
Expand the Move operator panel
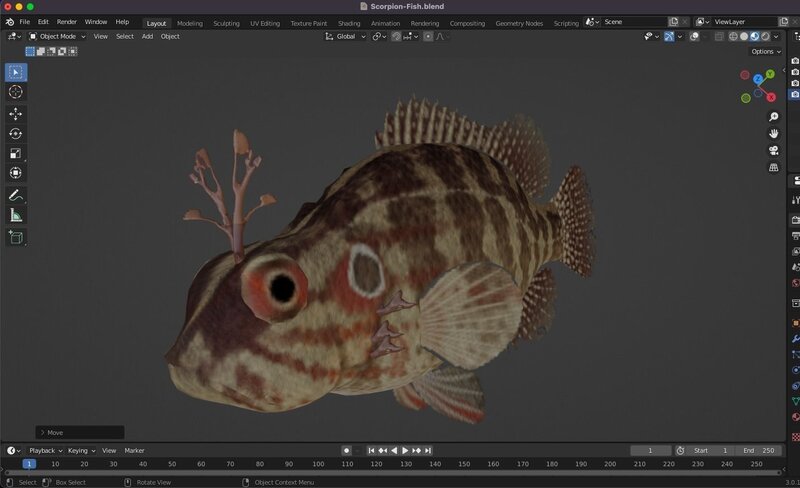(x=41, y=433)
